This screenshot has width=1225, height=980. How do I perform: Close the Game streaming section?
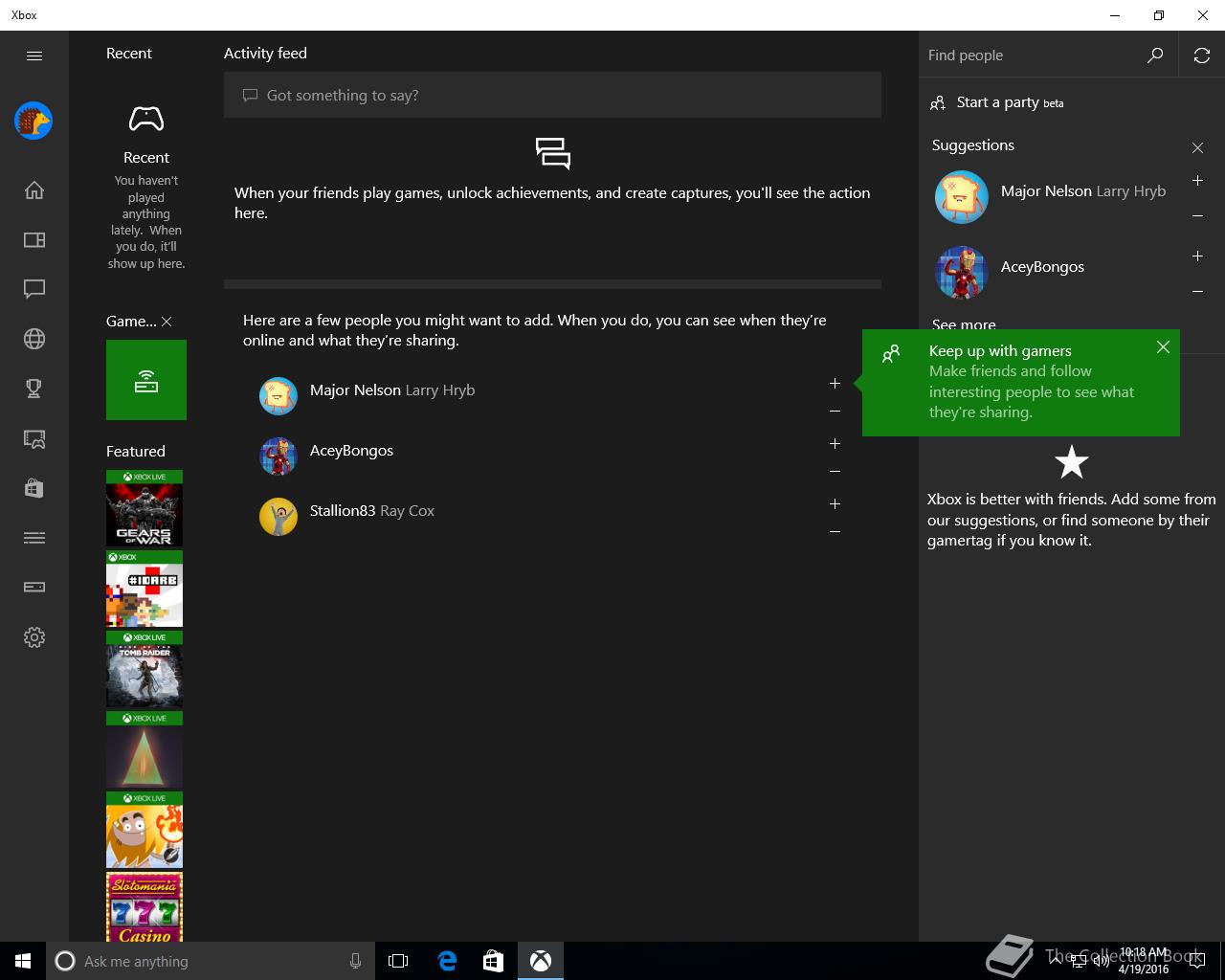pyautogui.click(x=167, y=322)
